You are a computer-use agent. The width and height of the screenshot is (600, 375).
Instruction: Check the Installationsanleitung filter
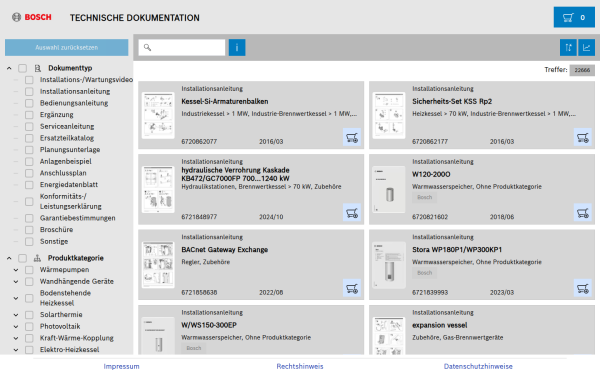(x=29, y=91)
